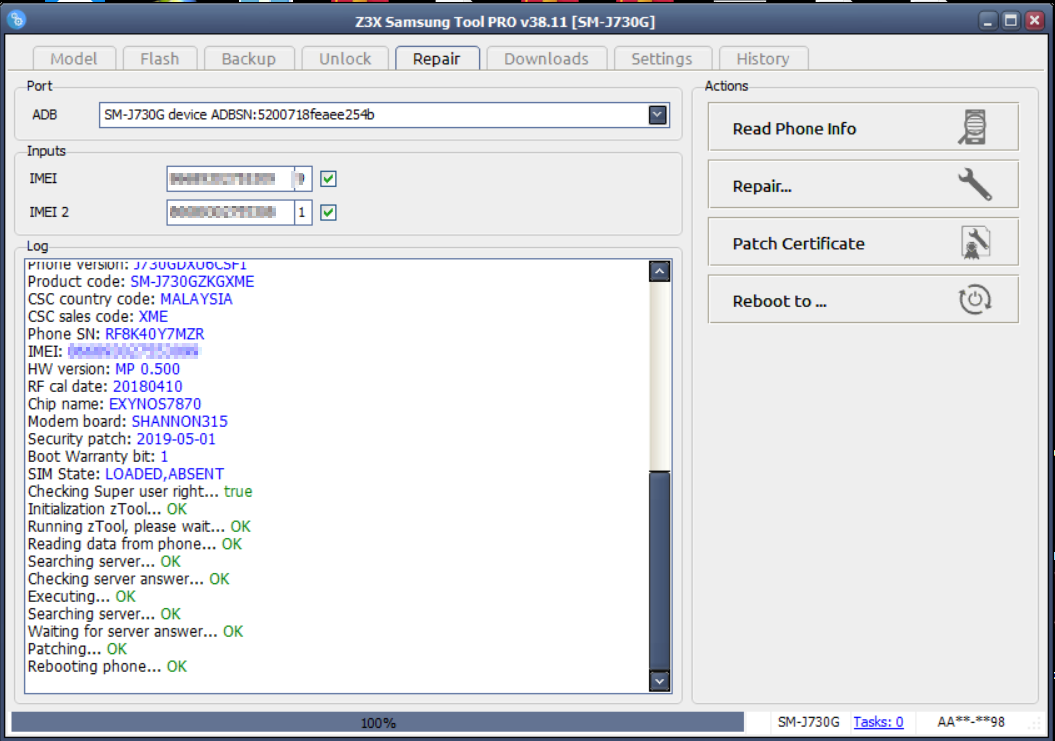Viewport: 1055px width, 741px height.
Task: Click the Patch Certificate button
Action: pos(863,242)
